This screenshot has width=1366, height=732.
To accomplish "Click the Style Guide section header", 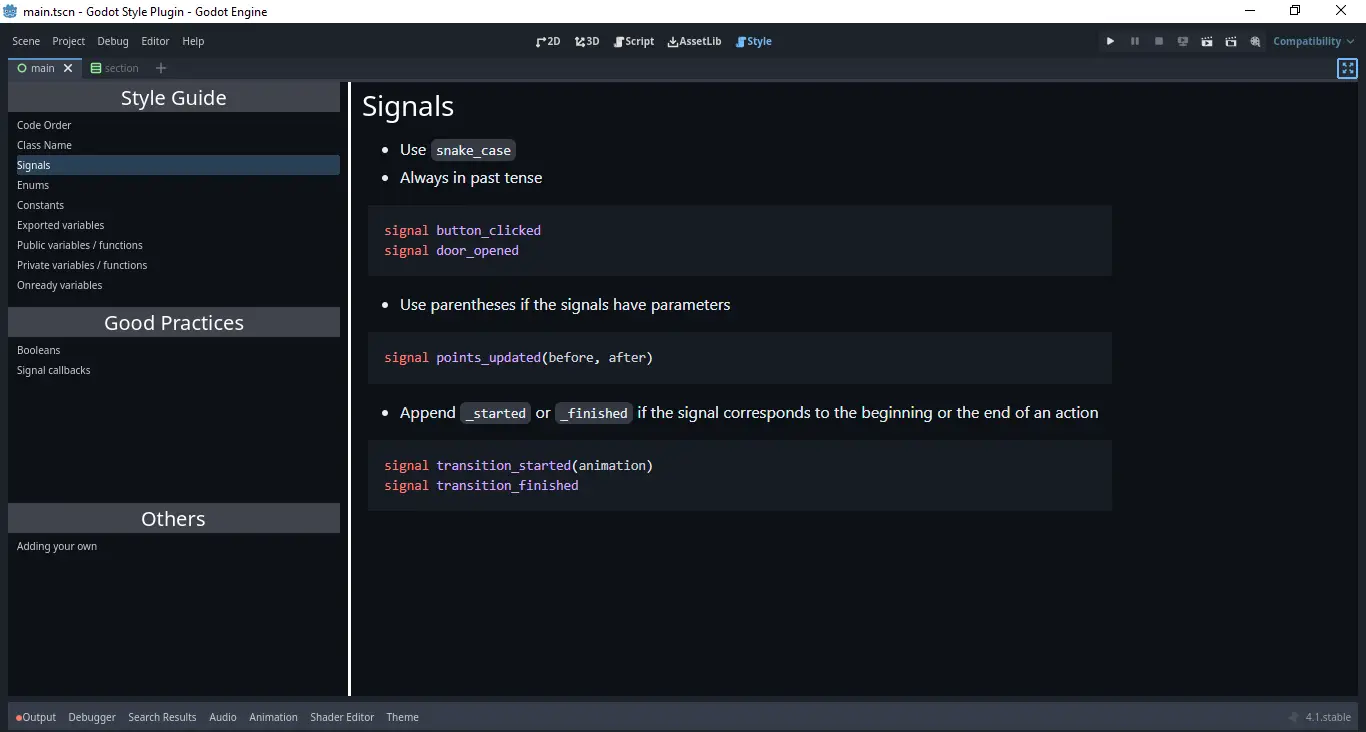I will click(x=174, y=97).
